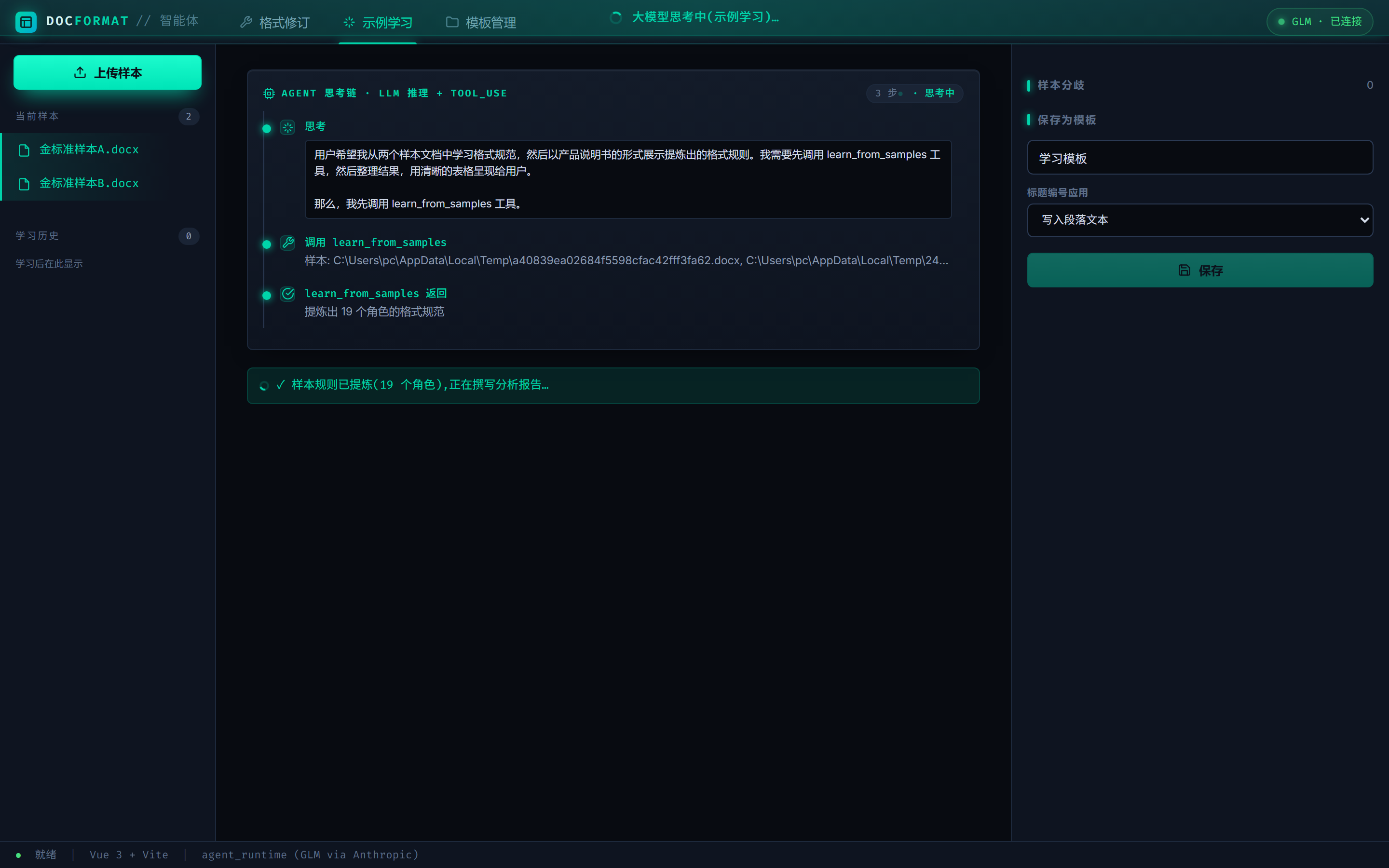Image resolution: width=1389 pixels, height=868 pixels.
Task: Click the 3 步 · 思考中 status badge
Action: click(x=914, y=93)
